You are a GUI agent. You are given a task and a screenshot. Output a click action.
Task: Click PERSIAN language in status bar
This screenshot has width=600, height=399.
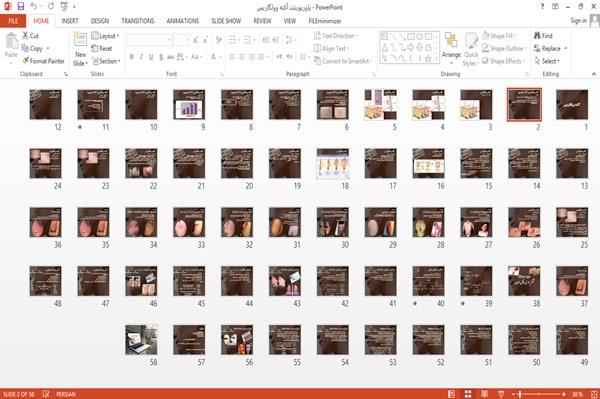pyautogui.click(x=66, y=394)
